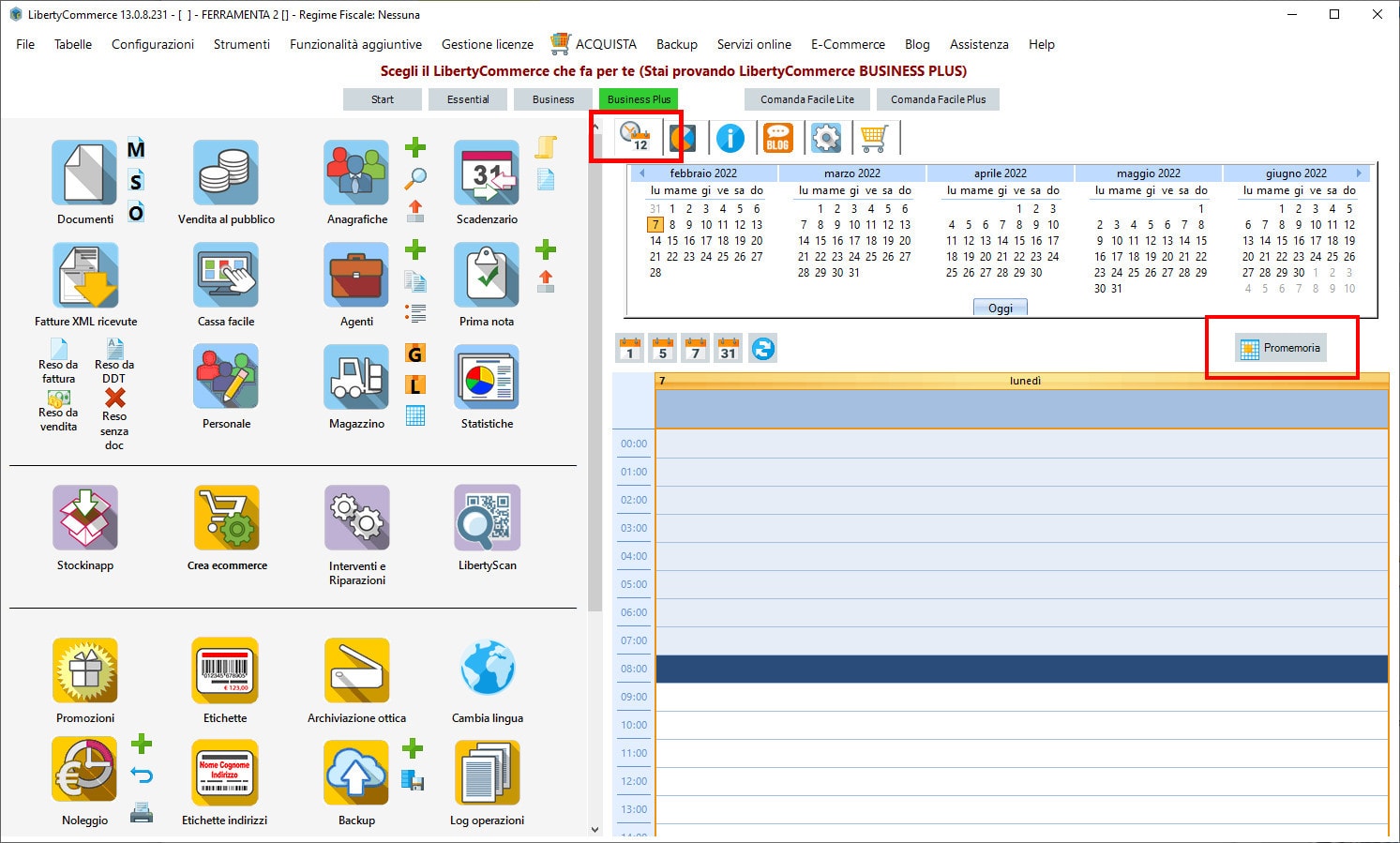The height and width of the screenshot is (843, 1400).
Task: Click the printer icon beside Noleggio
Action: [142, 813]
